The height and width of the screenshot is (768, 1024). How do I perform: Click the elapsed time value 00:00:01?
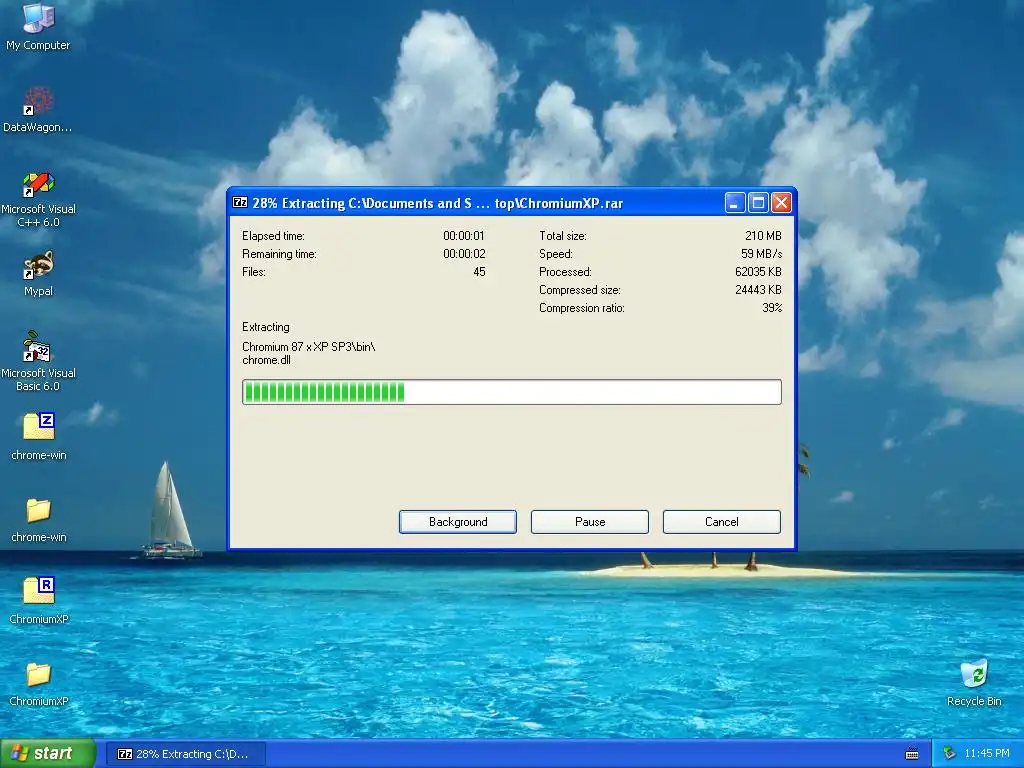pyautogui.click(x=464, y=236)
